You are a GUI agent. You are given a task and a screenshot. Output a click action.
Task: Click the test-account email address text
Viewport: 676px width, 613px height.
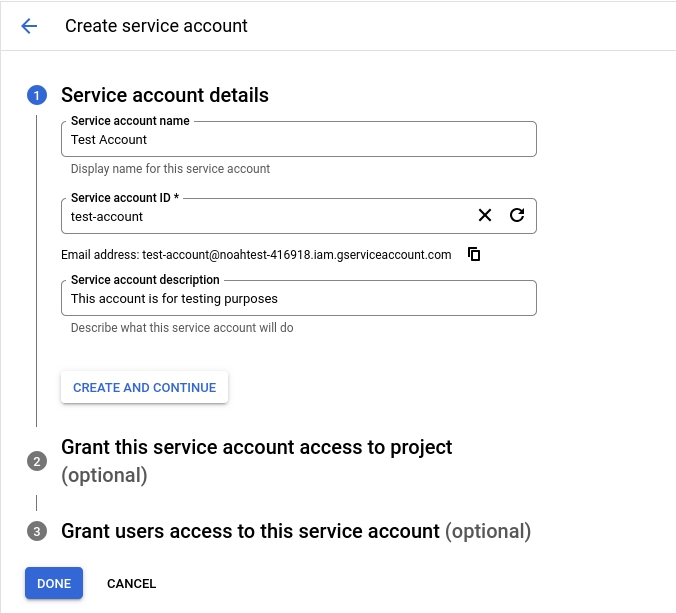pos(296,255)
